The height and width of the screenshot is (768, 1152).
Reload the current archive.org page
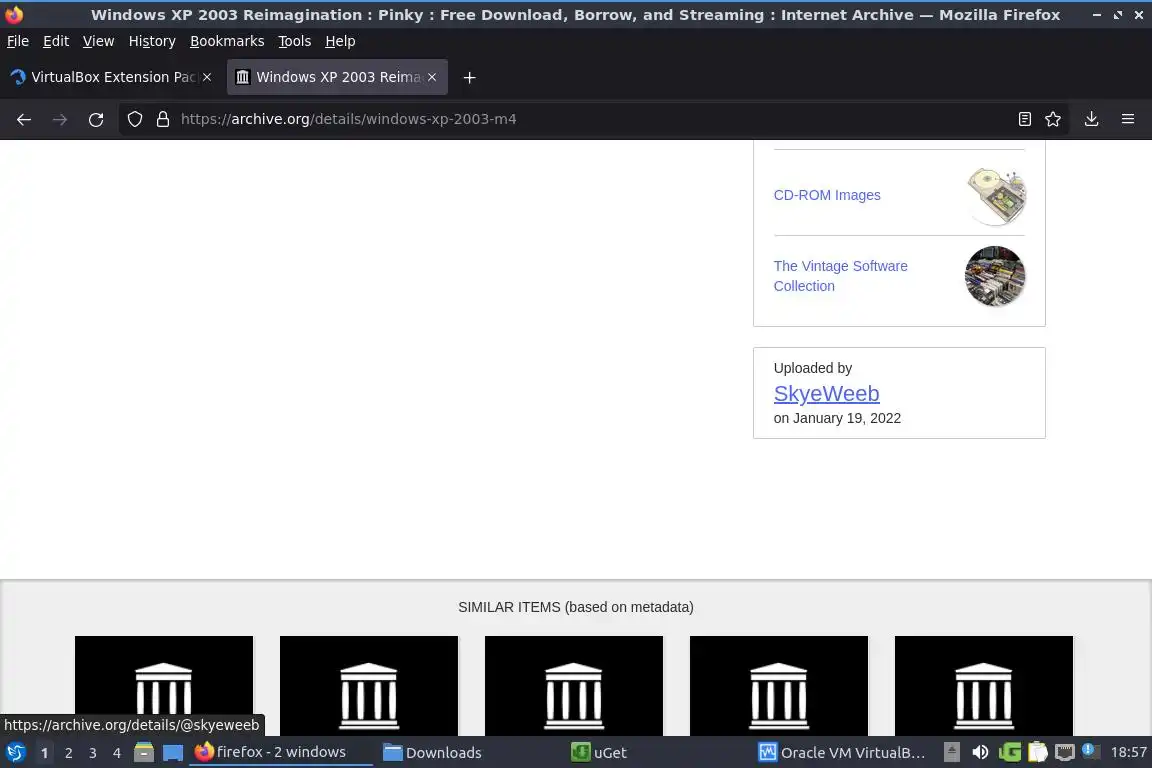coord(96,119)
